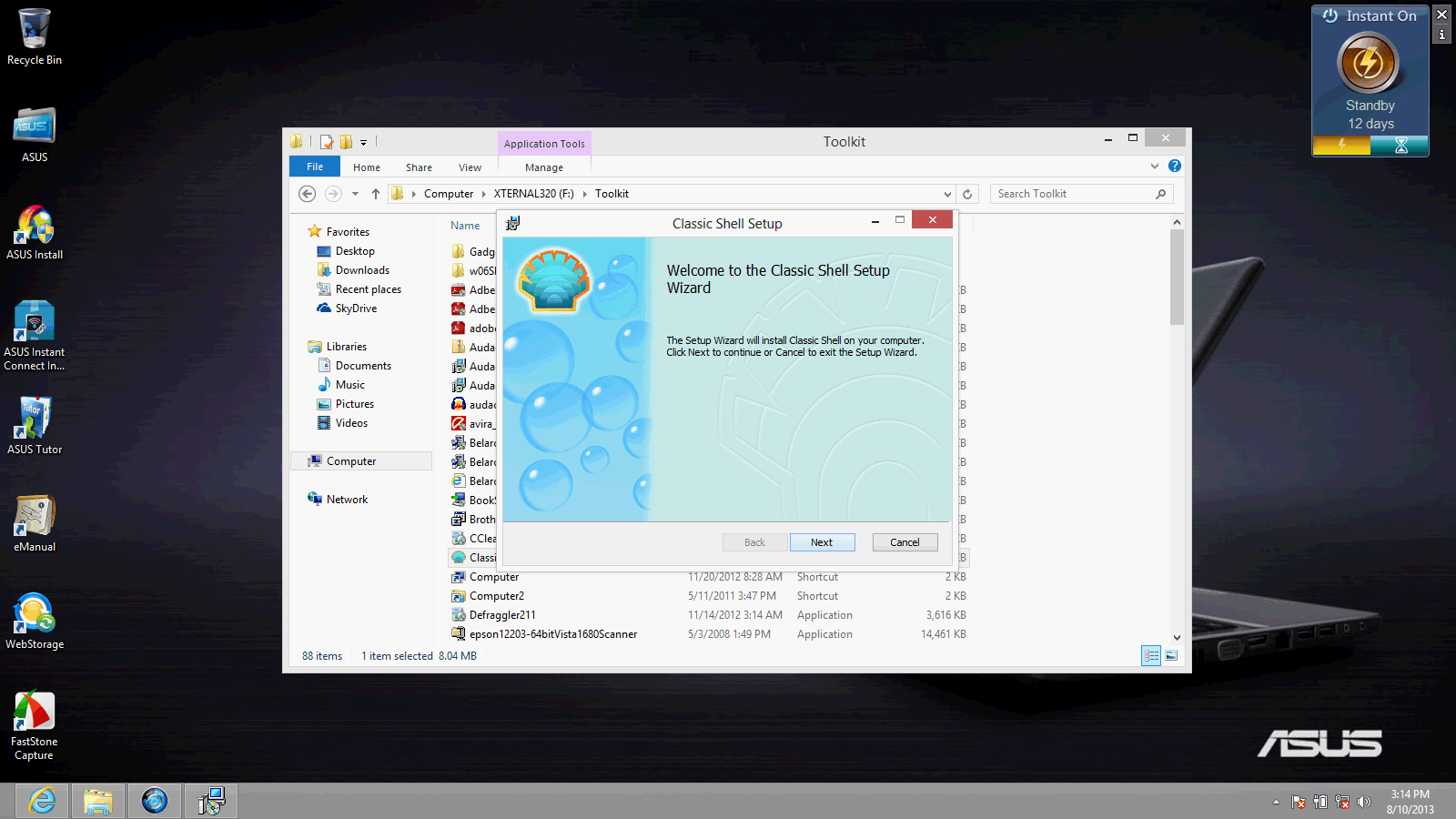Open recent locations dropdown arrow

(355, 194)
